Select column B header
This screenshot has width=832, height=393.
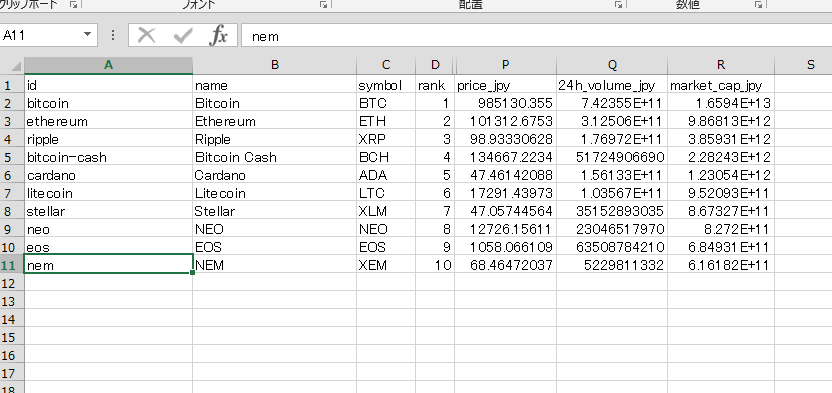tap(274, 65)
